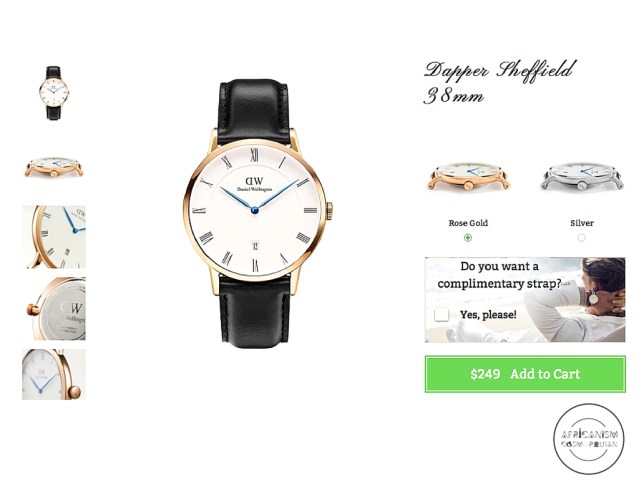Screen dimensions: 639x479
Task: Click the complimentary strap banner photo
Action: 525,300
